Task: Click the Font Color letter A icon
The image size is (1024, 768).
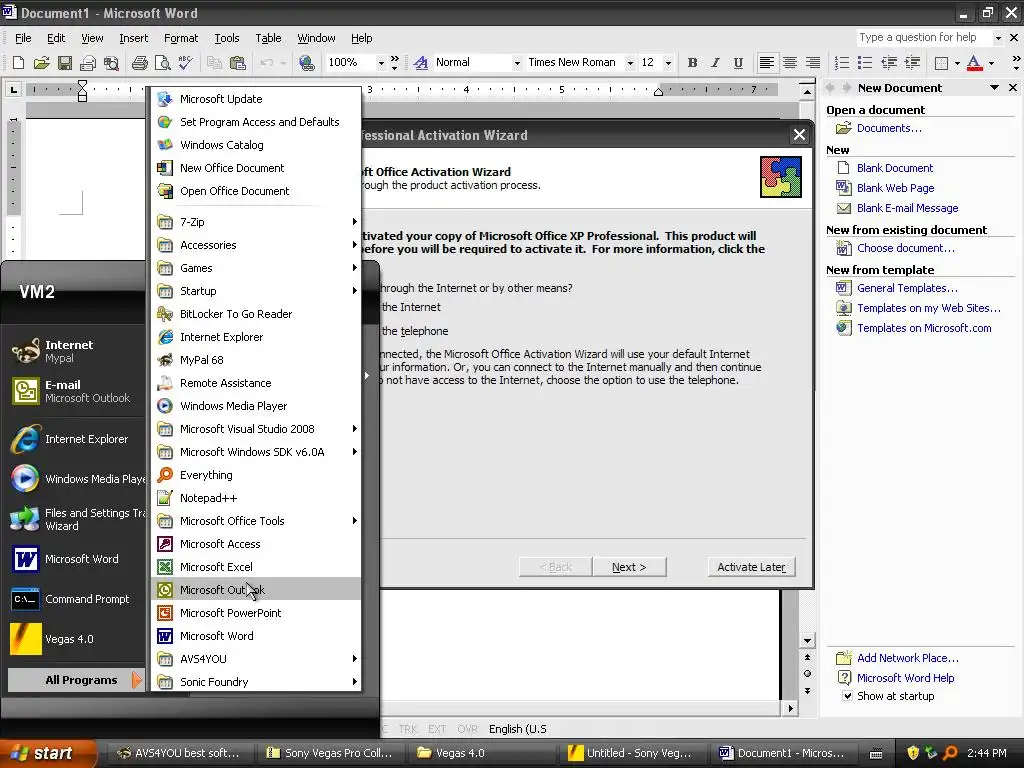Action: pyautogui.click(x=974, y=63)
